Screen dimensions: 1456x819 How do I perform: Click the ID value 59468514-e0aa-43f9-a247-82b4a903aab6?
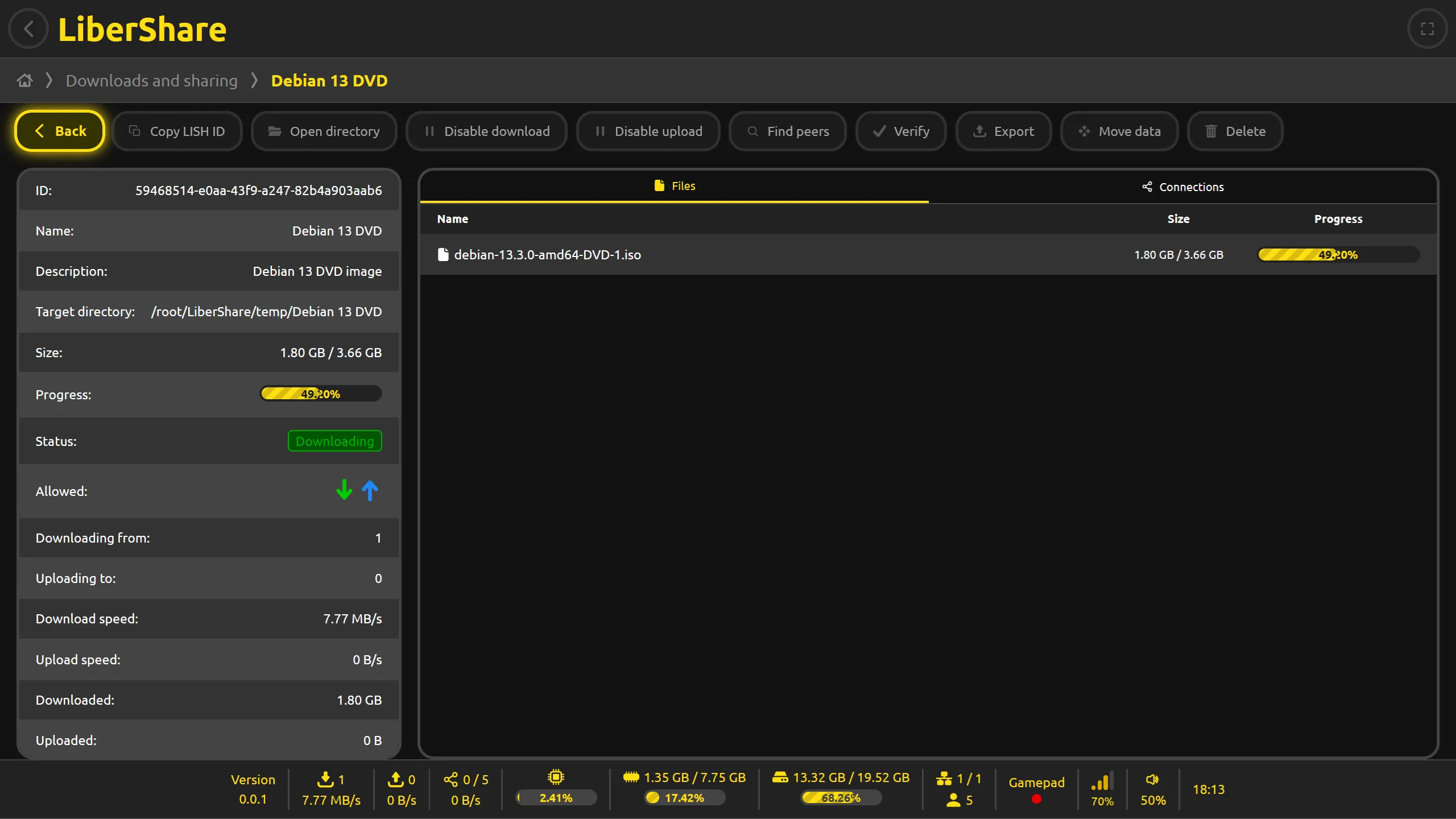[x=259, y=190]
